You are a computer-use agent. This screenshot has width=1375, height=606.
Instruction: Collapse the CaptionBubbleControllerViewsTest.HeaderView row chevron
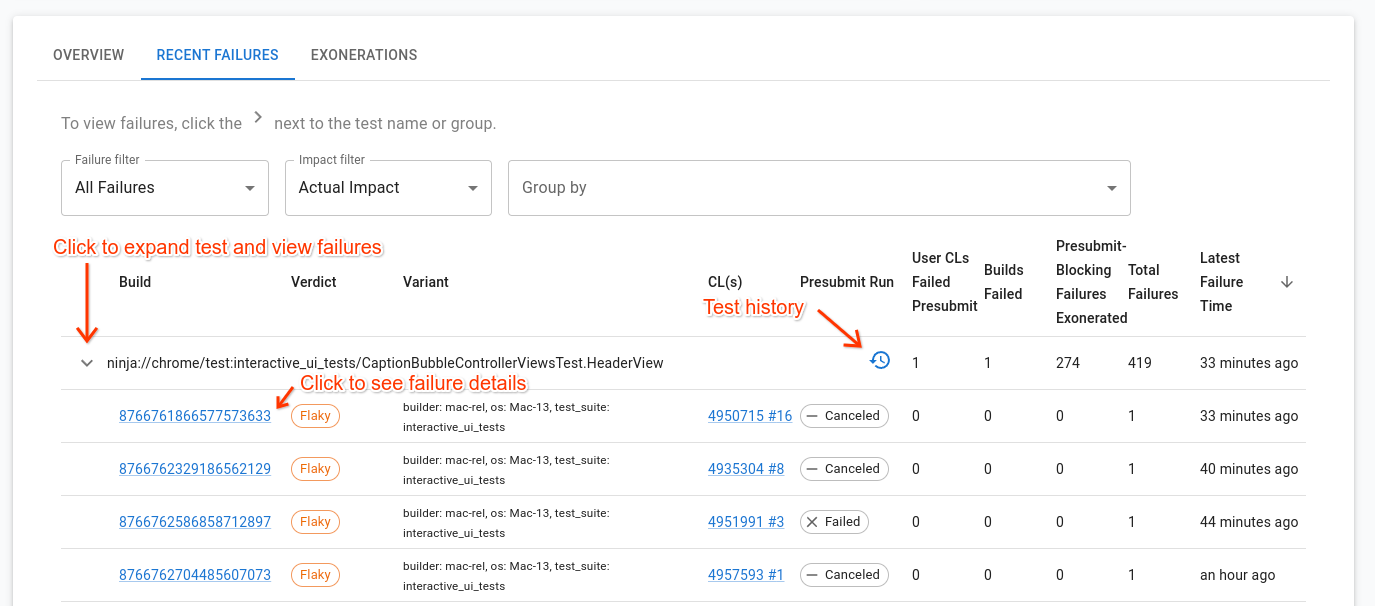pyautogui.click(x=87, y=363)
